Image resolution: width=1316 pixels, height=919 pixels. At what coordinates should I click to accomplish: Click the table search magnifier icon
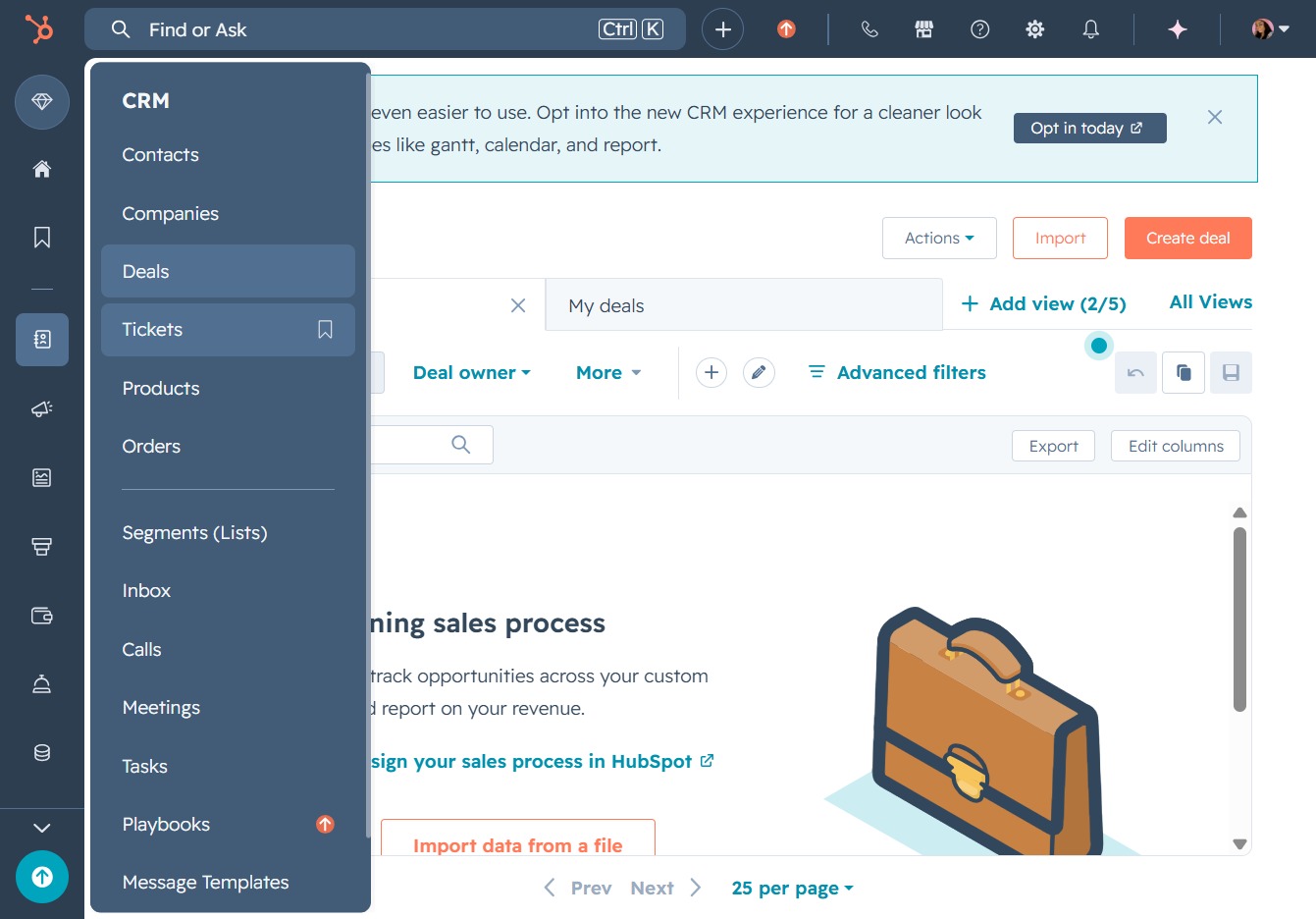pos(460,445)
